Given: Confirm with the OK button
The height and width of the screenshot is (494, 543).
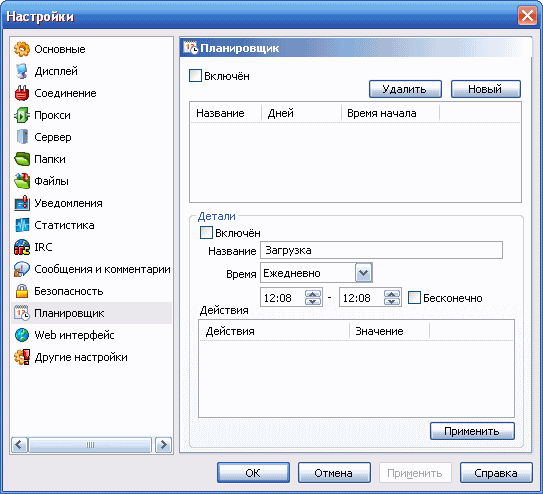Looking at the screenshot, I should click(x=253, y=473).
